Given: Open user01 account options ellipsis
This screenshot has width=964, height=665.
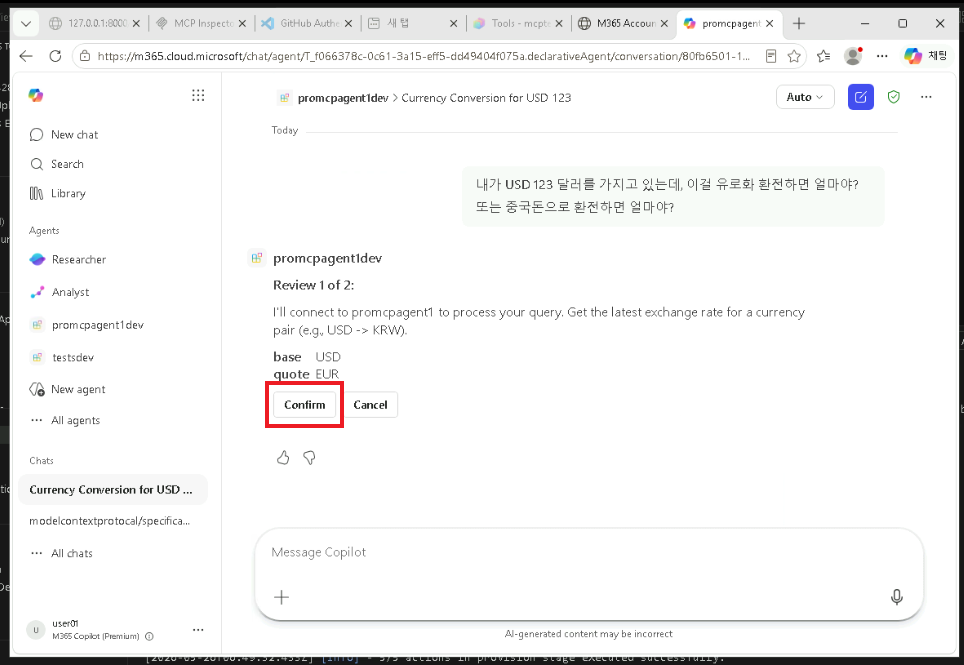Looking at the screenshot, I should tap(198, 629).
